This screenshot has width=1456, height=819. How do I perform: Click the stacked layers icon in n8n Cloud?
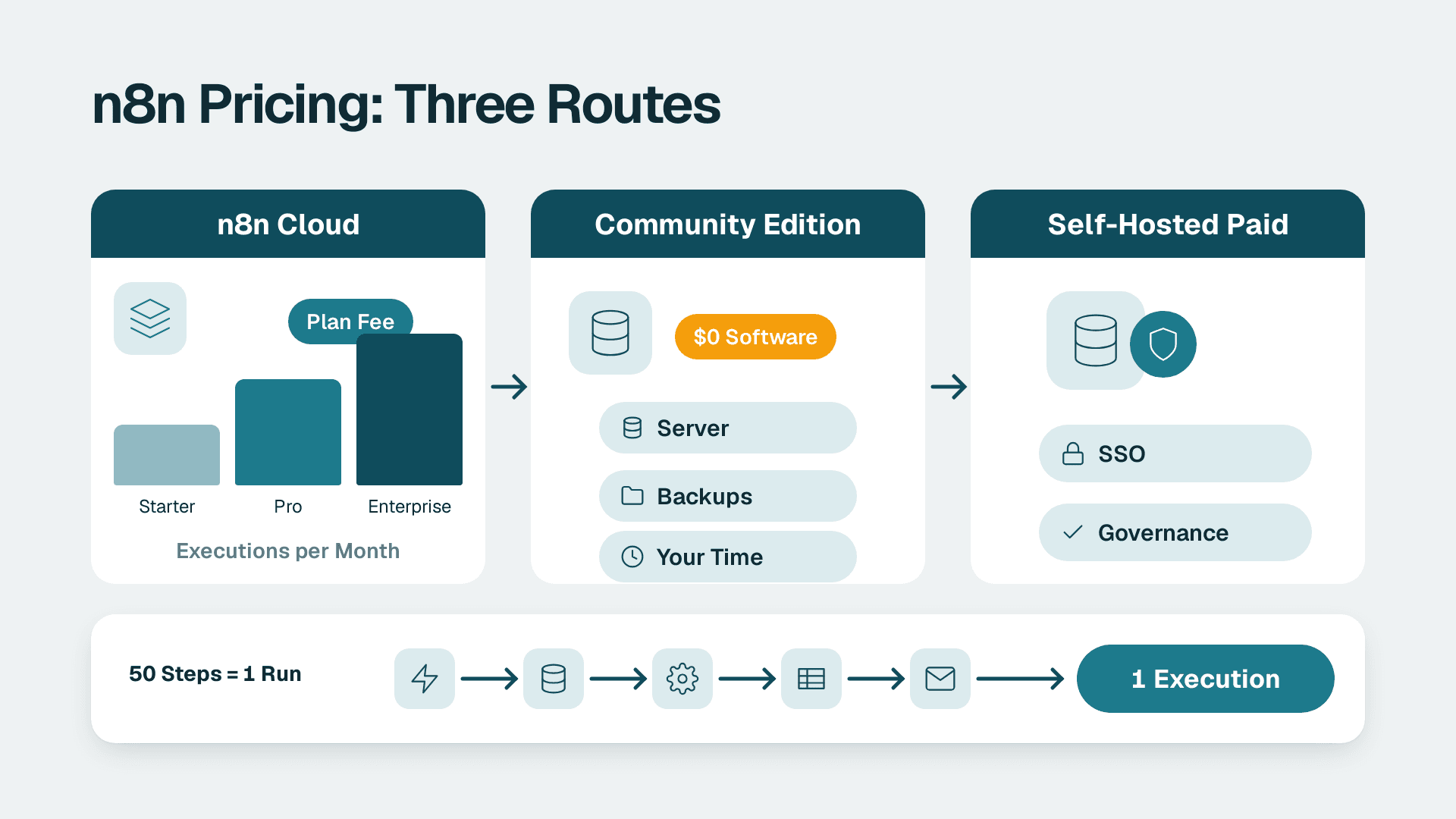pos(150,318)
